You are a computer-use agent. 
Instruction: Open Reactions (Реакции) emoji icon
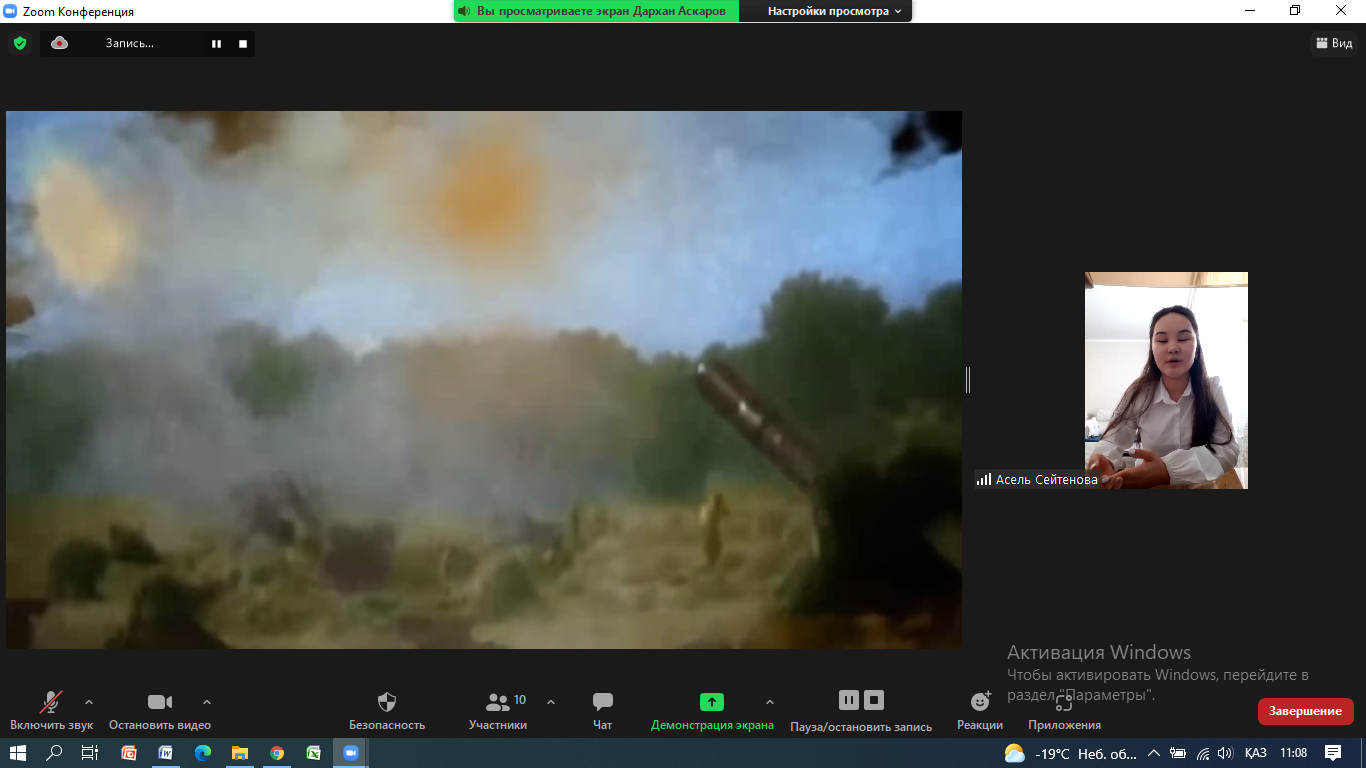coord(980,702)
